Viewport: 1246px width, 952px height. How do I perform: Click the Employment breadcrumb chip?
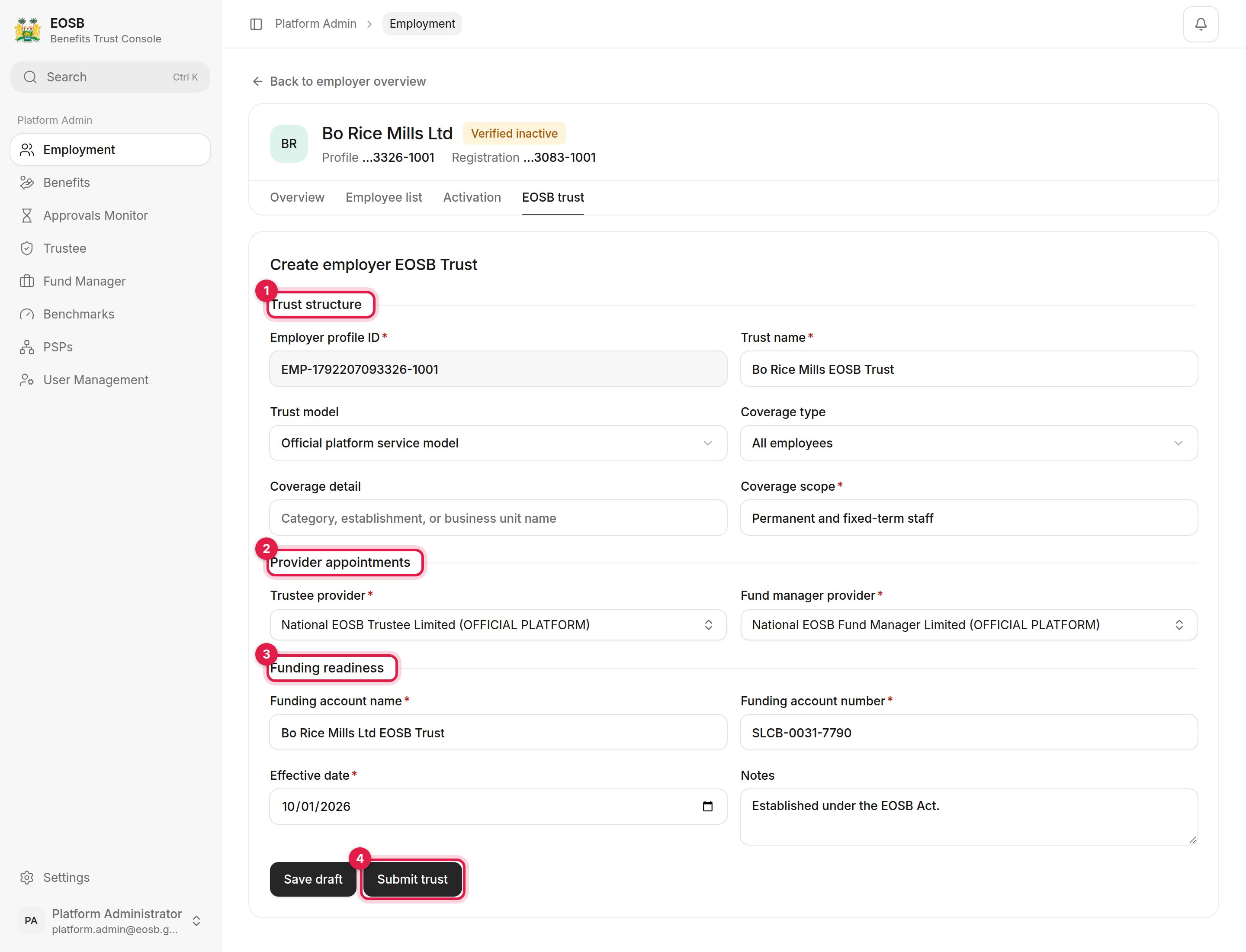(422, 24)
